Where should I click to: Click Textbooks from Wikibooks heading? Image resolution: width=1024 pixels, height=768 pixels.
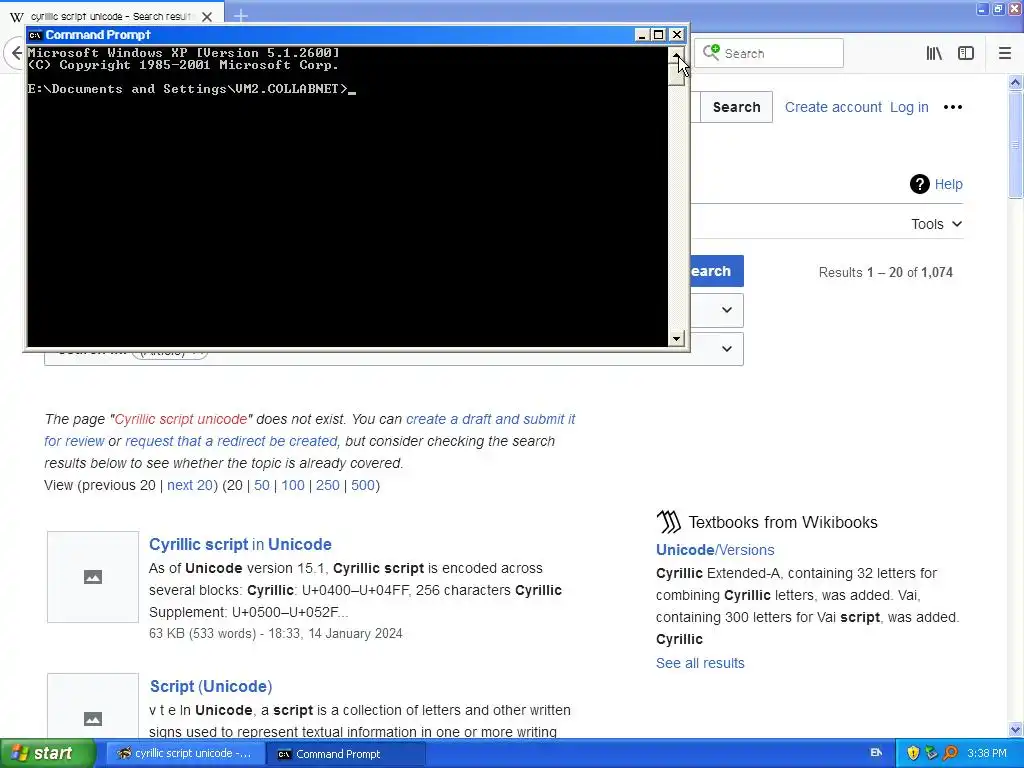[783, 522]
